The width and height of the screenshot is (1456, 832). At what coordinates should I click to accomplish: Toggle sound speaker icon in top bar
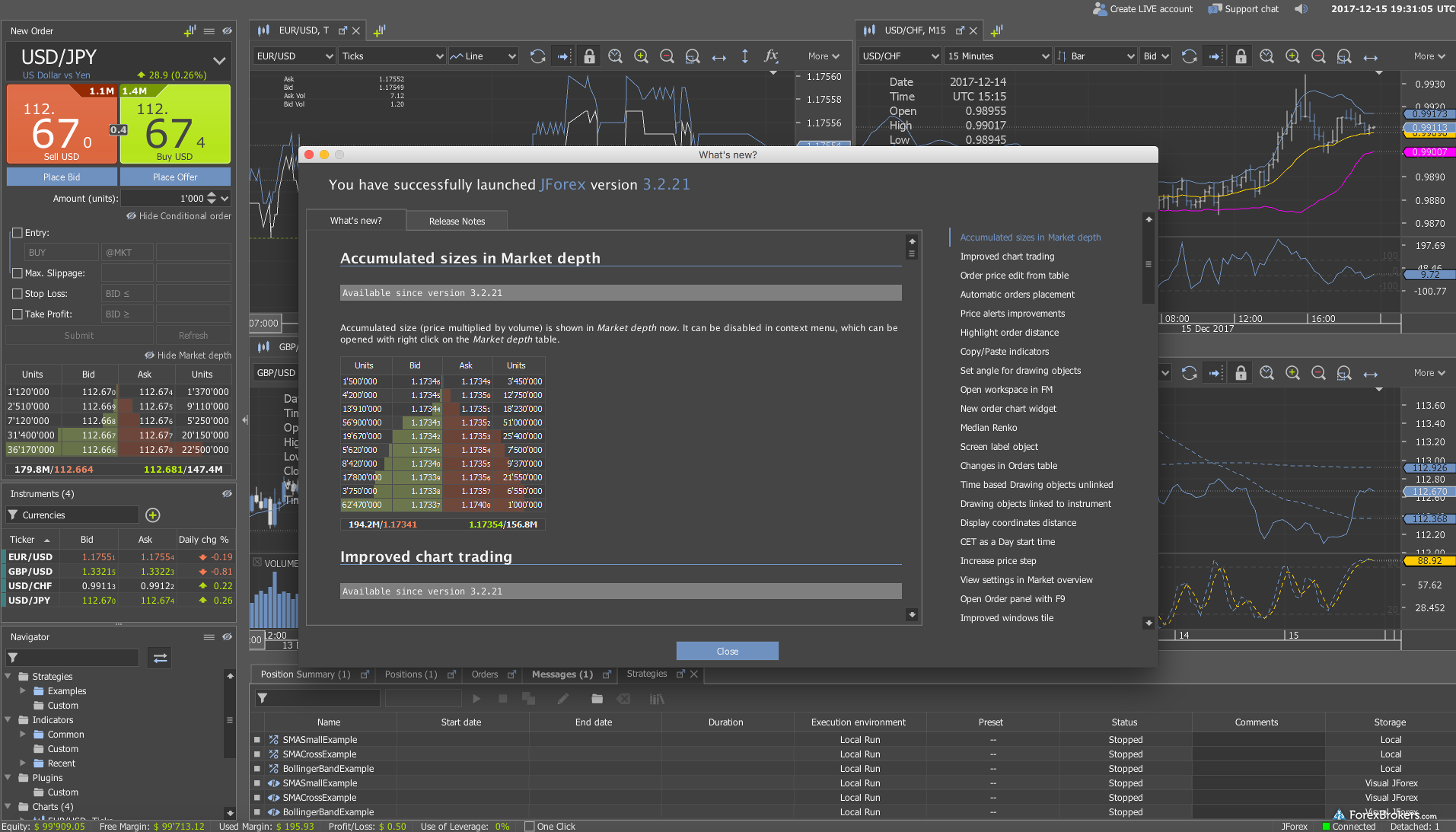pos(1301,9)
